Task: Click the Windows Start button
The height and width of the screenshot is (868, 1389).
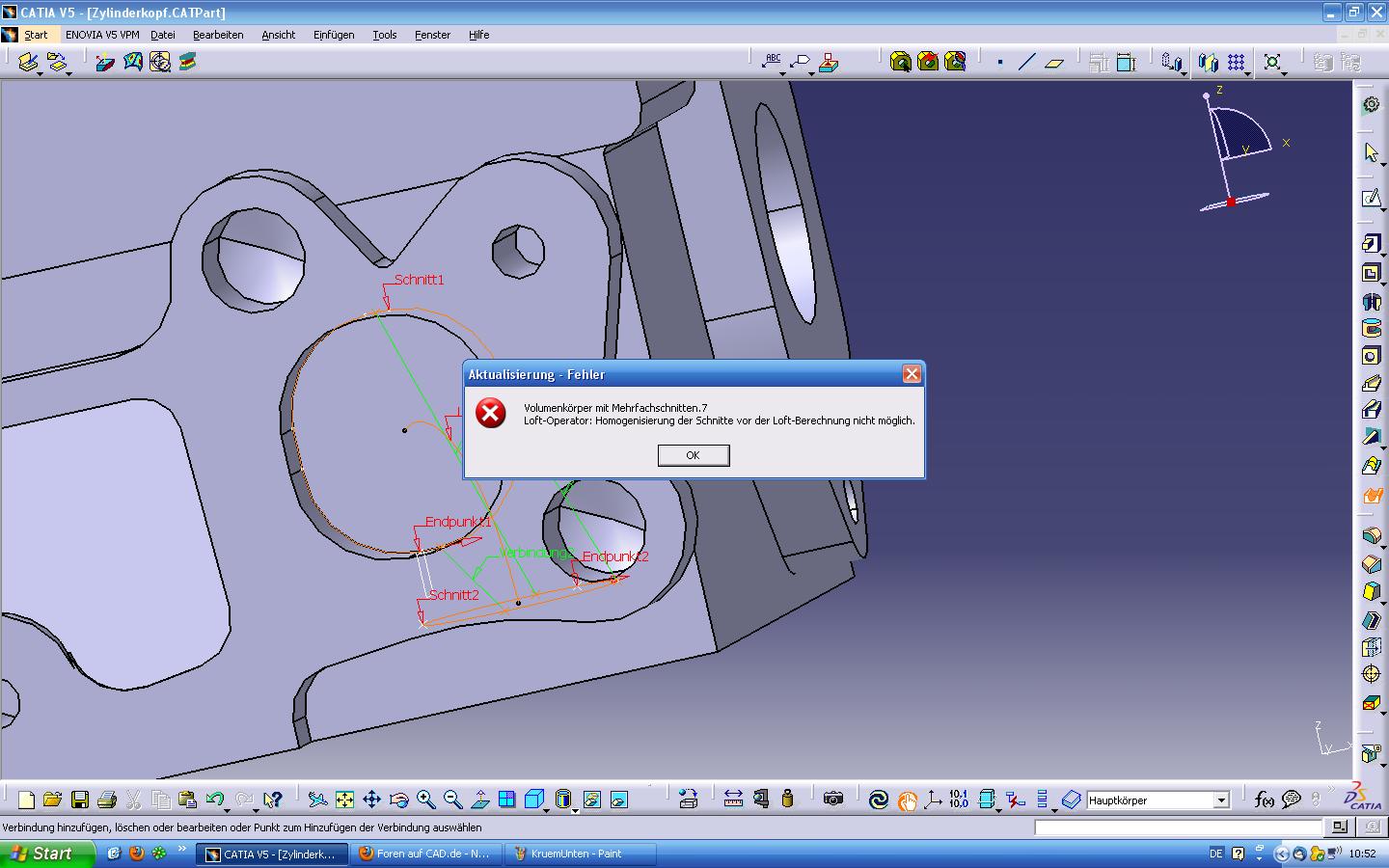Action: pos(47,854)
